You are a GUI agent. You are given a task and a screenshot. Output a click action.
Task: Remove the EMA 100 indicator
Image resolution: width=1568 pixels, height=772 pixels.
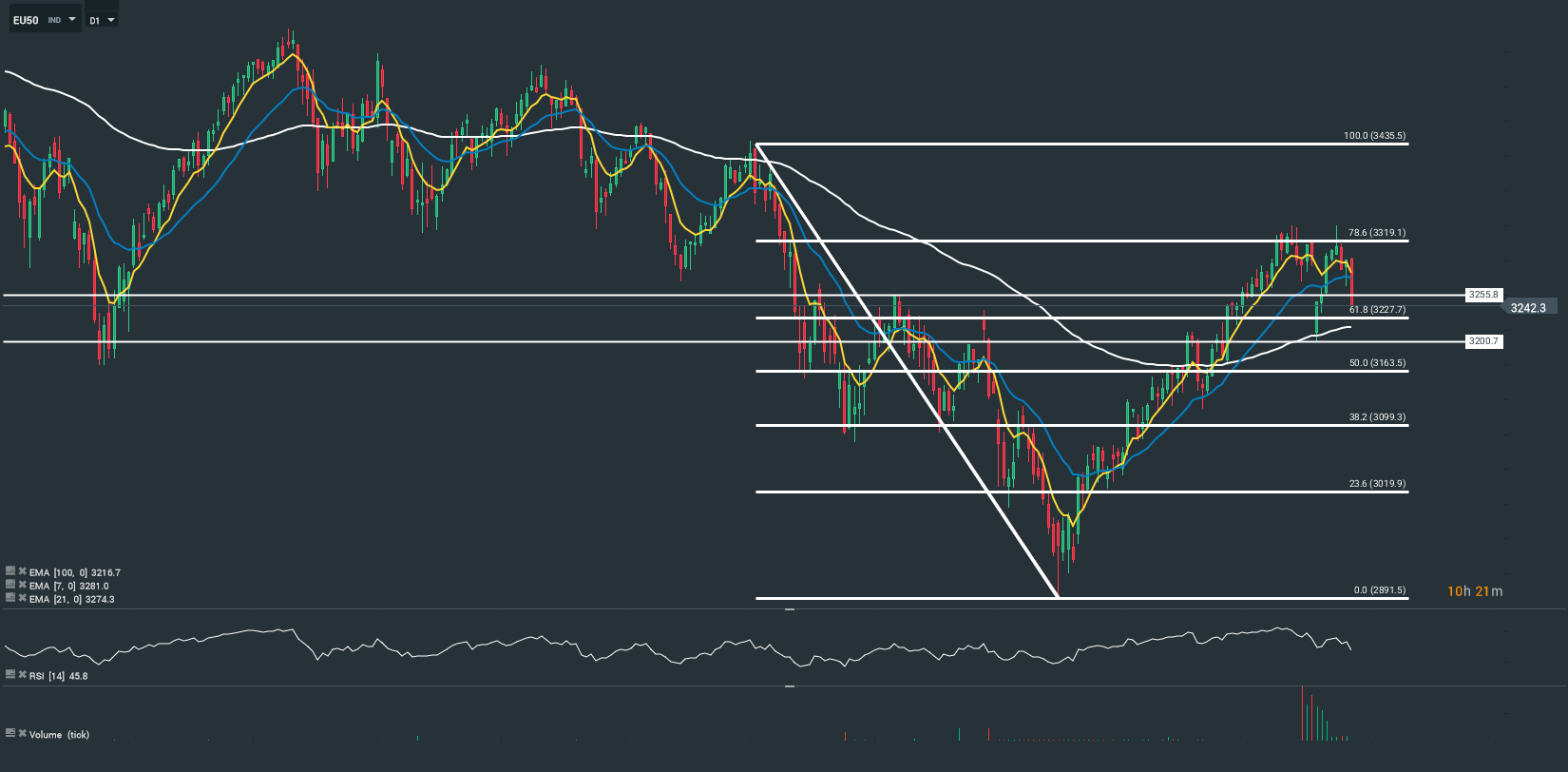[x=22, y=571]
